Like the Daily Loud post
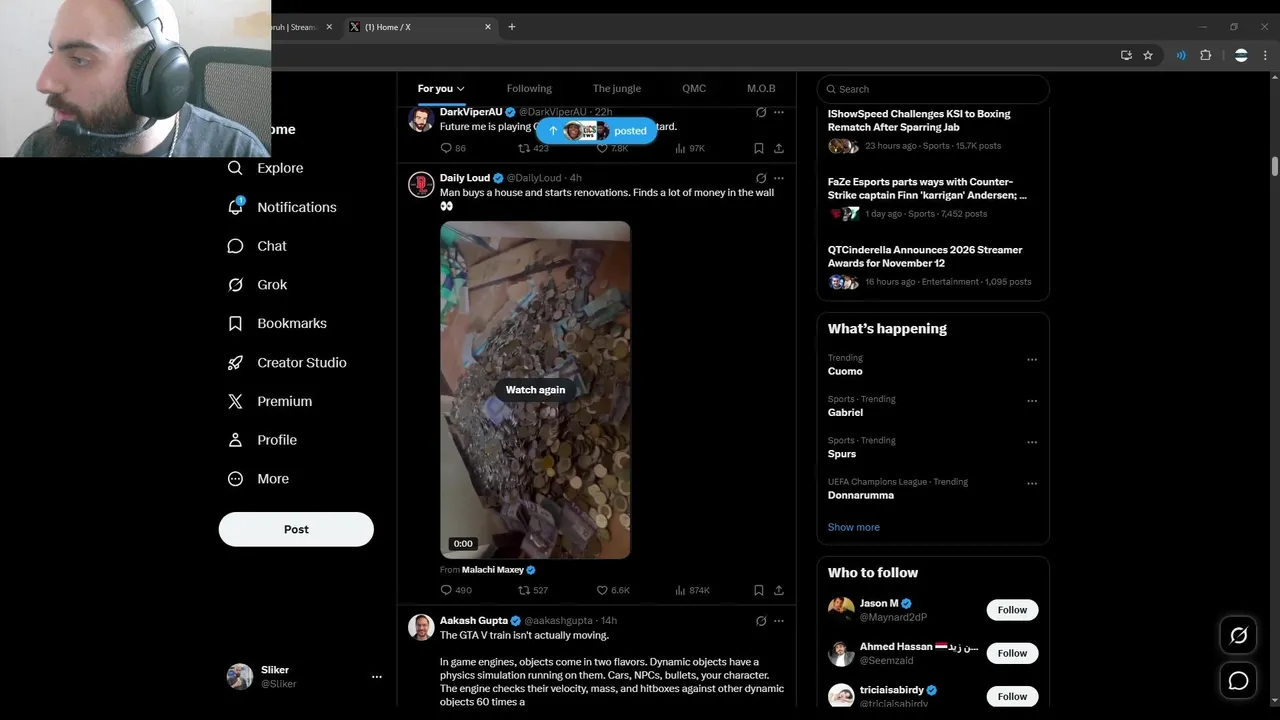This screenshot has height=720, width=1280. click(x=612, y=590)
